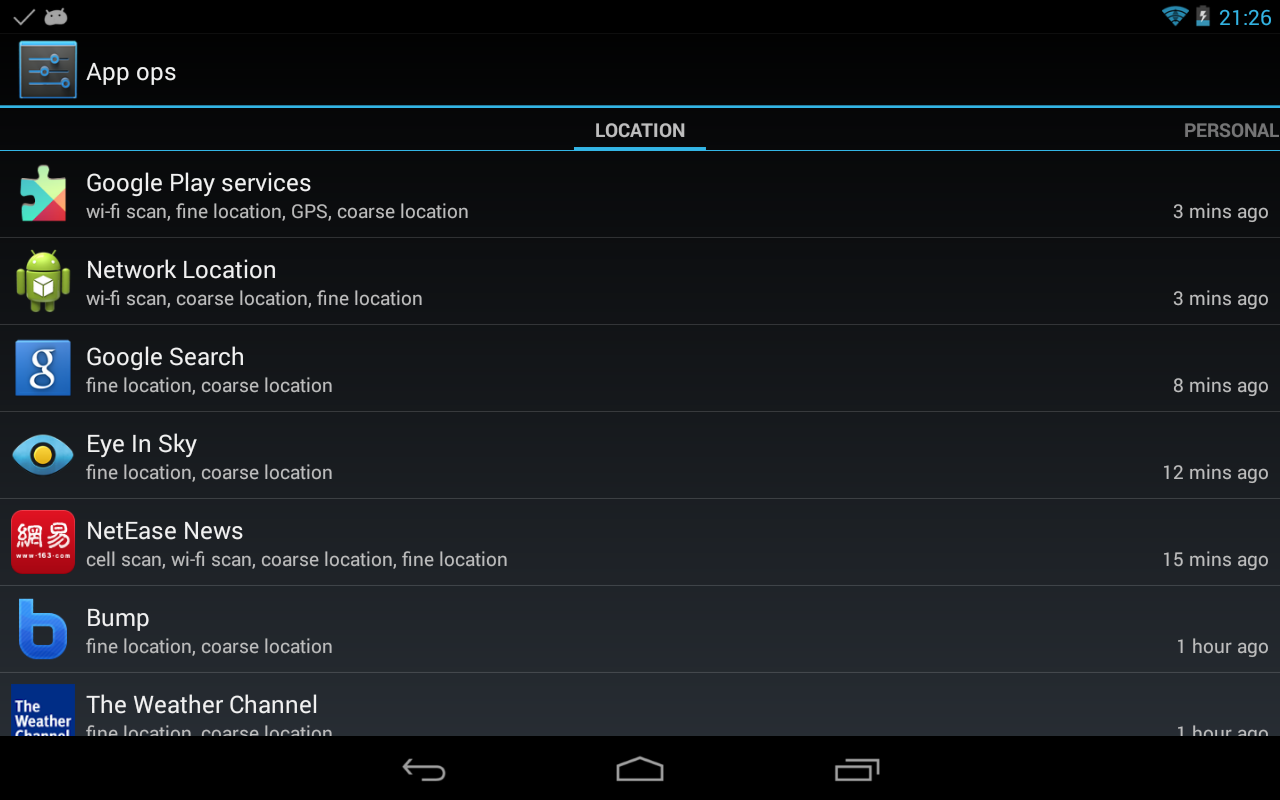Tap the 21:26 clock in status bar
1280x800 pixels.
coord(1245,17)
